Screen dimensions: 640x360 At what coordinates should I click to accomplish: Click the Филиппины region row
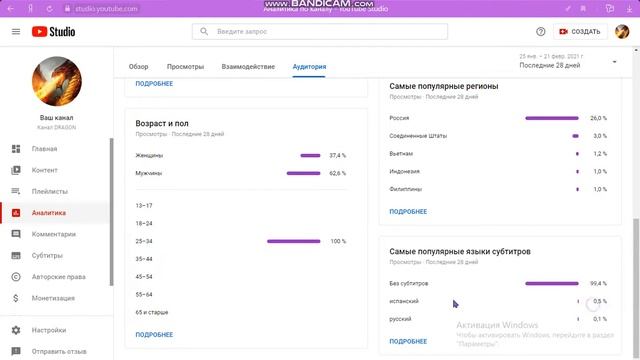498,189
